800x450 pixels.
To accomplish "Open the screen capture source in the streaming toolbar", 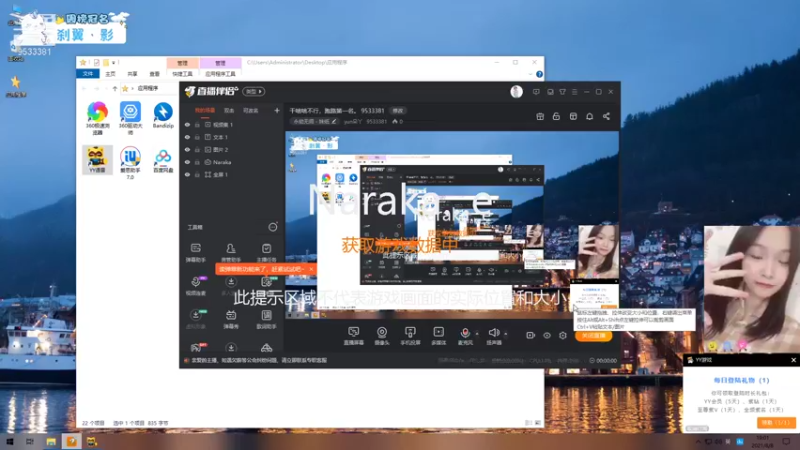I will (353, 335).
